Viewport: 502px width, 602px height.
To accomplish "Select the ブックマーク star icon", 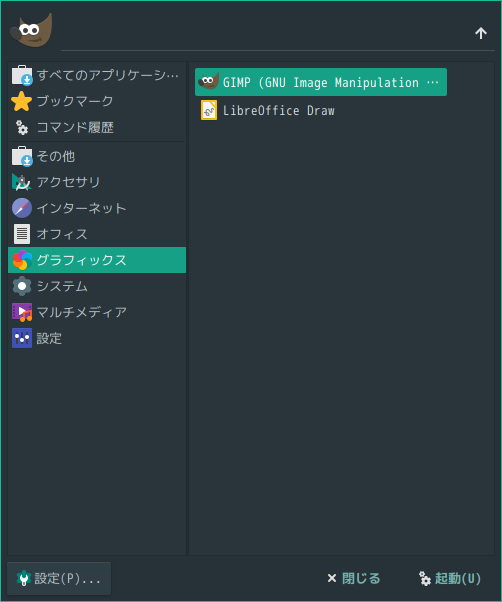I will click(x=22, y=101).
